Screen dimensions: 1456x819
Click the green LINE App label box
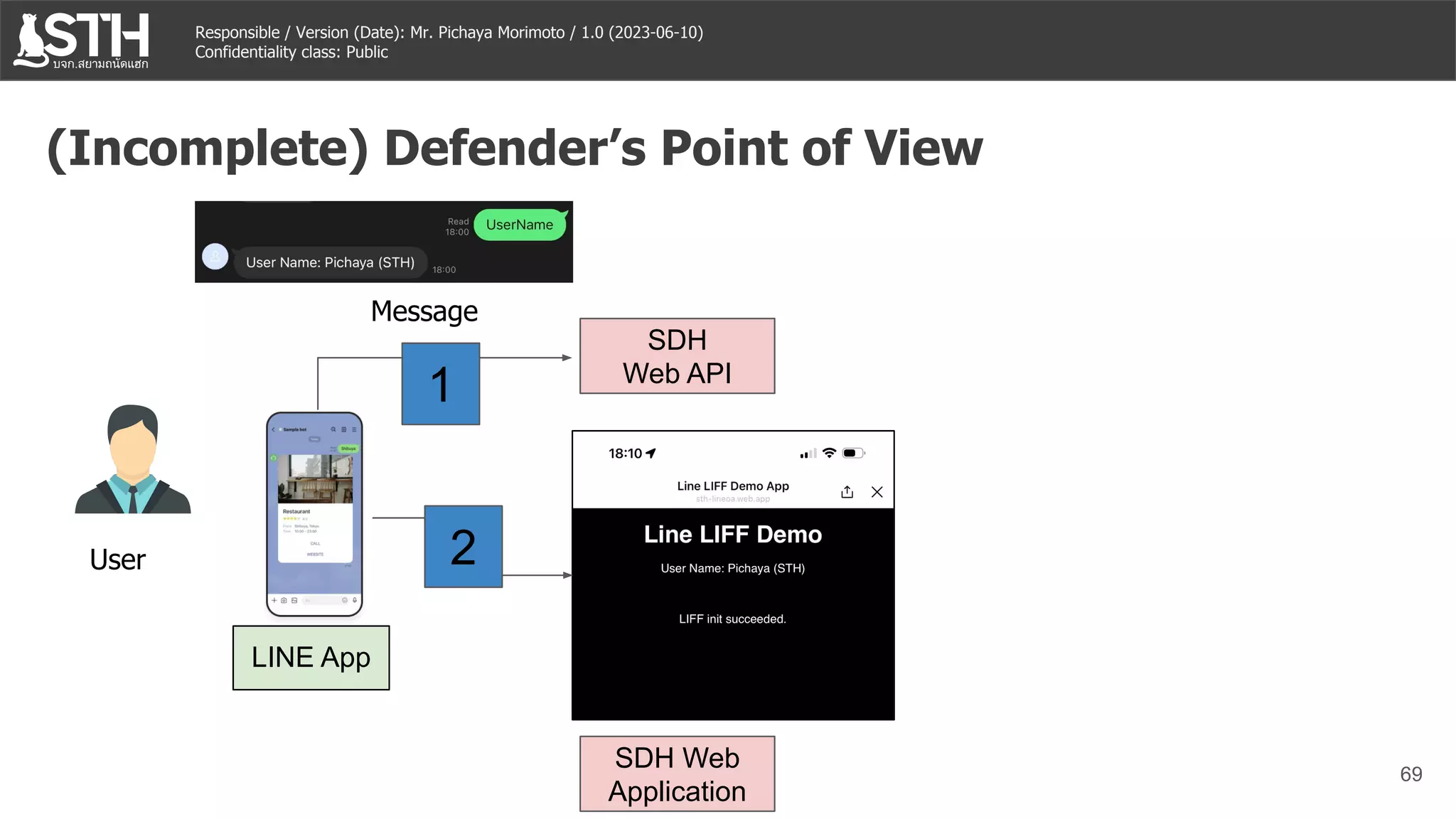tap(311, 658)
